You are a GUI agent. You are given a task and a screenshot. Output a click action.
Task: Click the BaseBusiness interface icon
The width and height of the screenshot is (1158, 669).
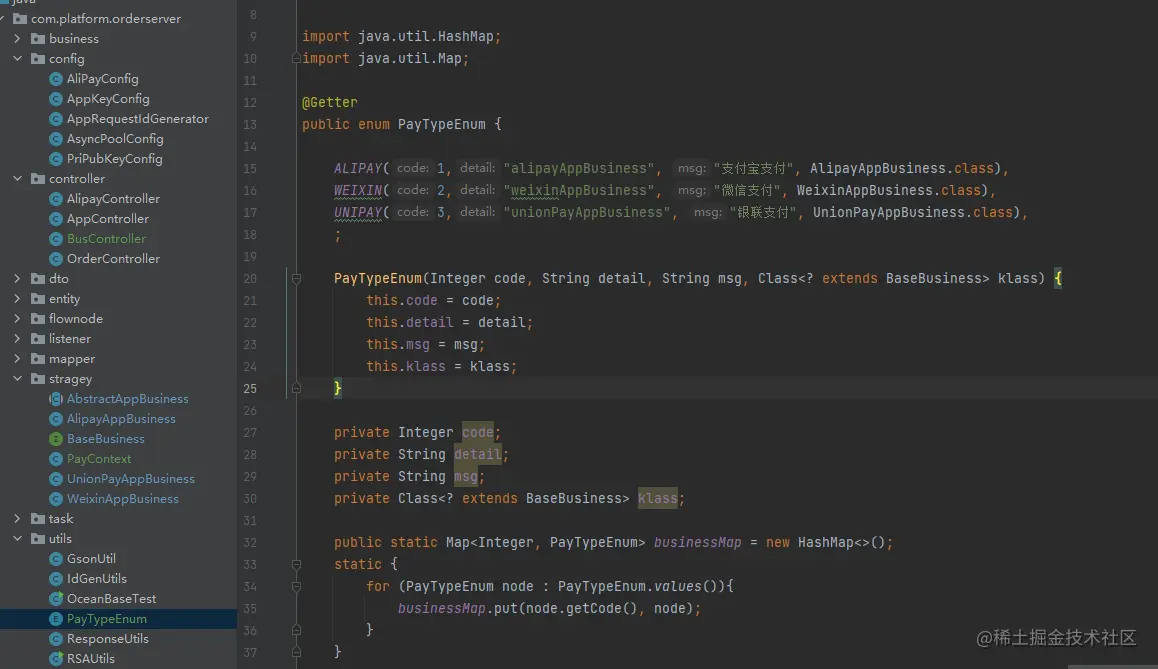[55, 439]
